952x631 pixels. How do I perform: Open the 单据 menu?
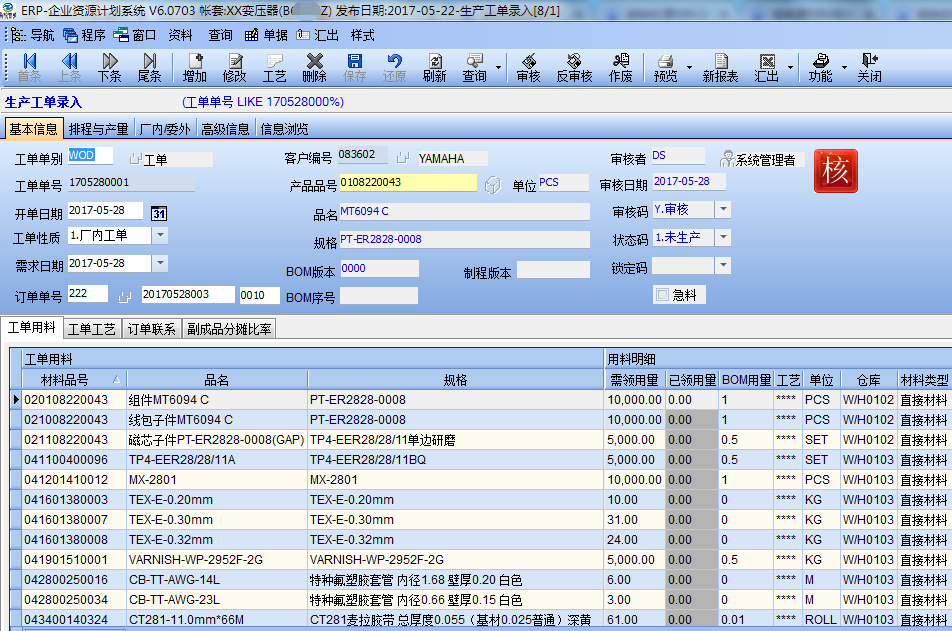pyautogui.click(x=266, y=35)
